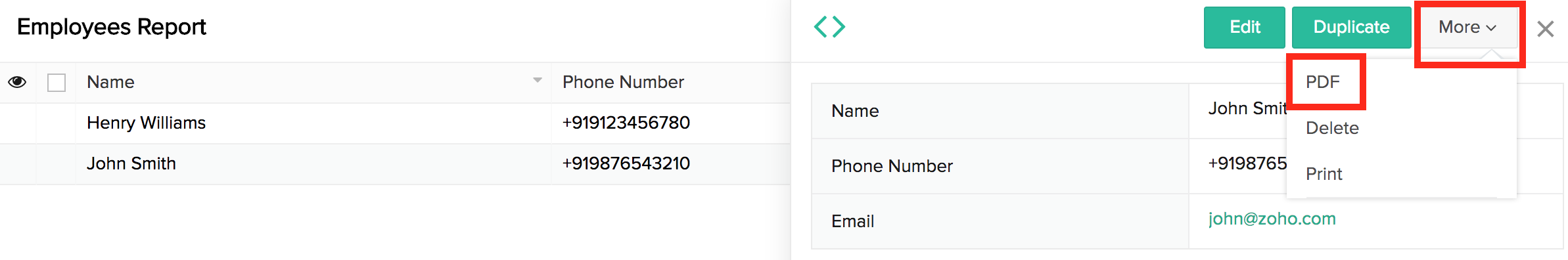Go to next record with right chevron

(839, 27)
